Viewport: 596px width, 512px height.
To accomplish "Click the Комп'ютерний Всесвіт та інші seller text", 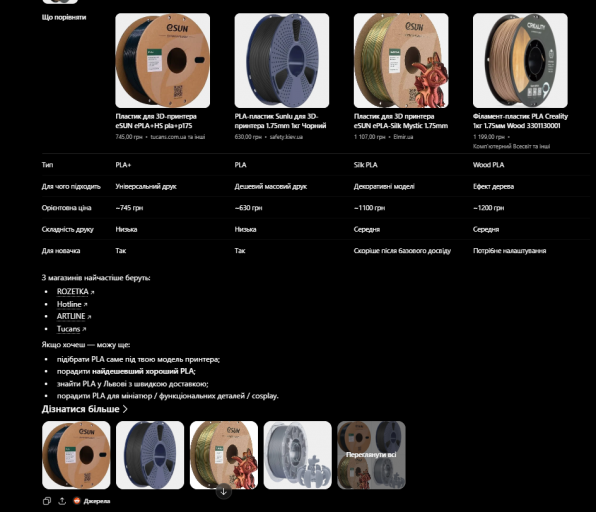I will [x=511, y=146].
